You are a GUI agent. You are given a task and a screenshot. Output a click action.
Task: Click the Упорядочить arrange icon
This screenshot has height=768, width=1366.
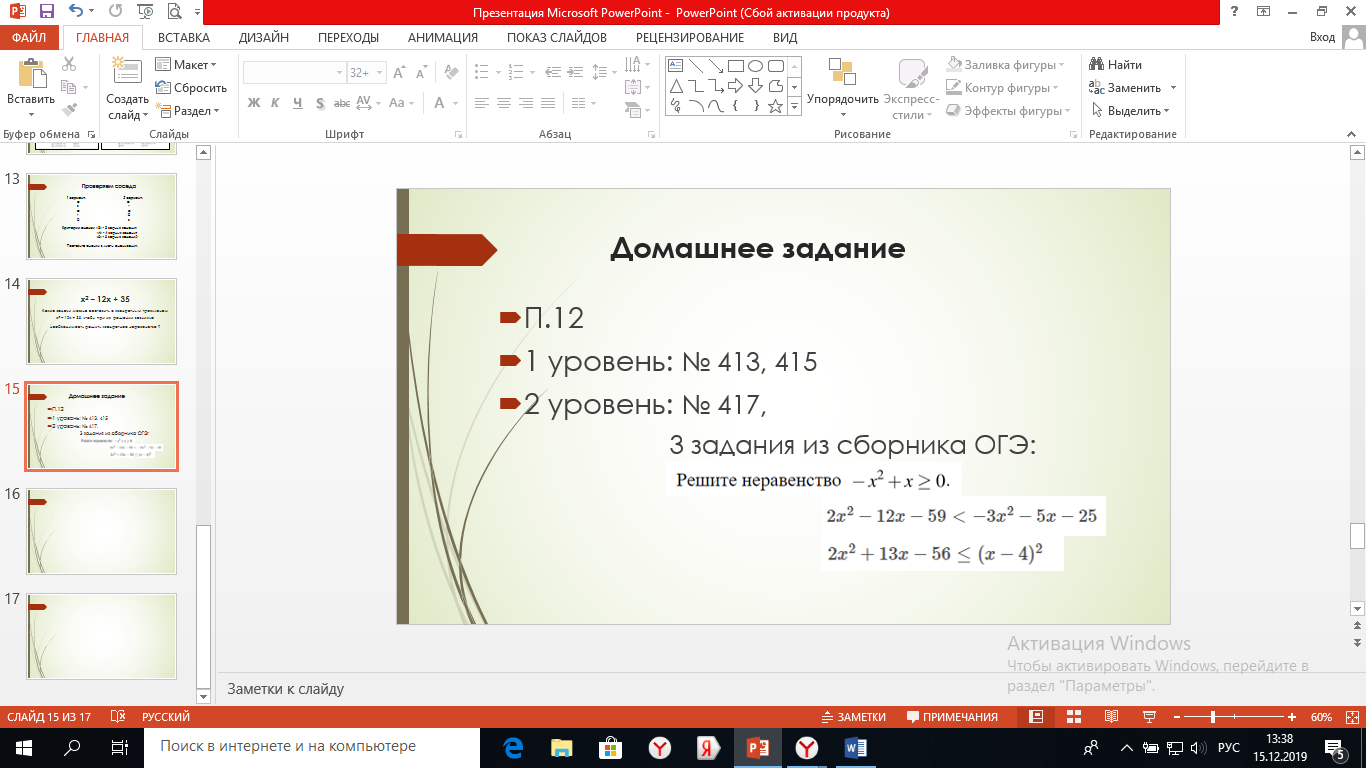tap(842, 73)
